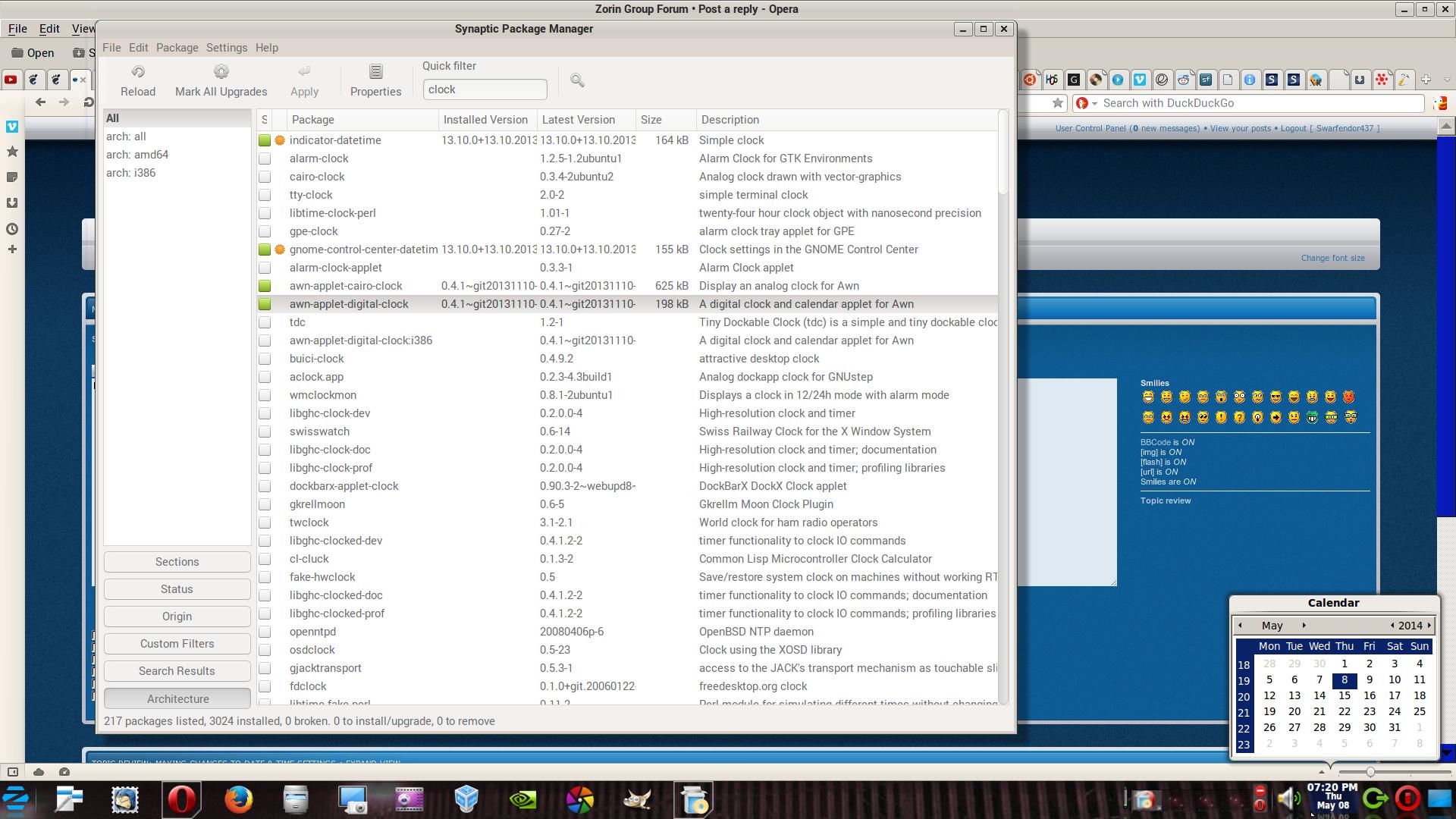Open Opera history clock sidebar icon
The height and width of the screenshot is (819, 1456).
point(12,229)
